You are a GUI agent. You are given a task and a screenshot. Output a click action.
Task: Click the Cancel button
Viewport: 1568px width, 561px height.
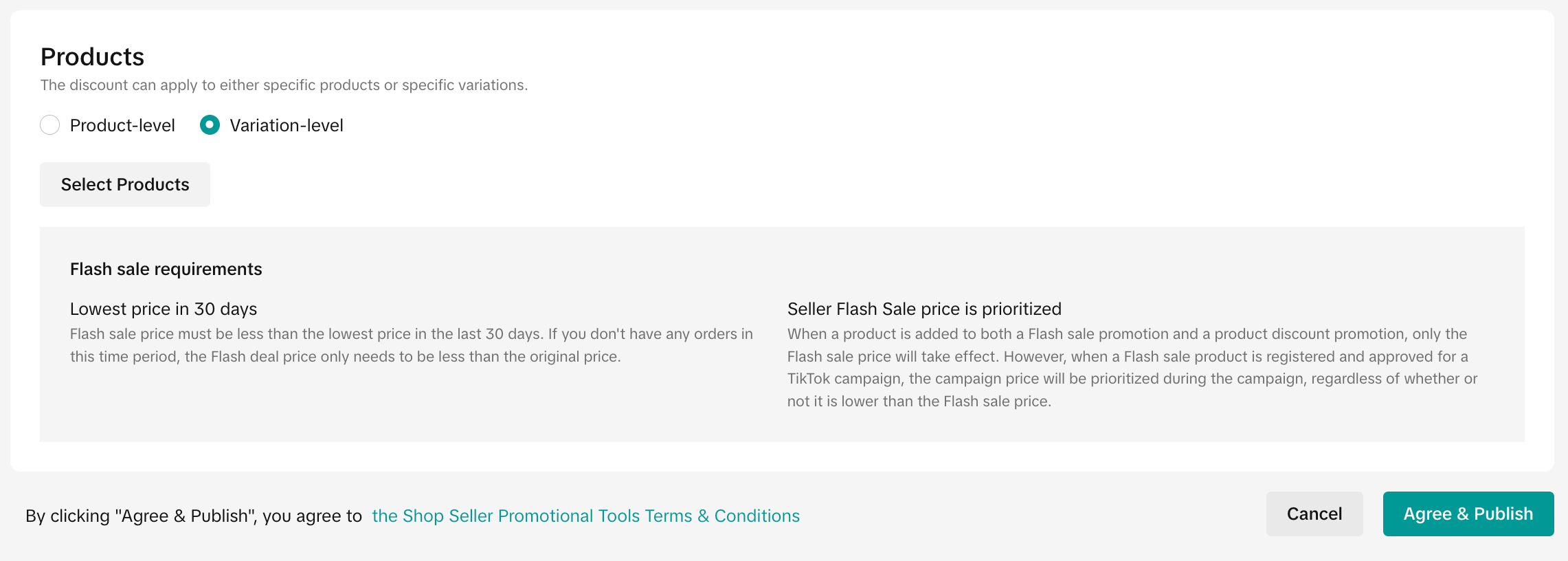pyautogui.click(x=1314, y=513)
